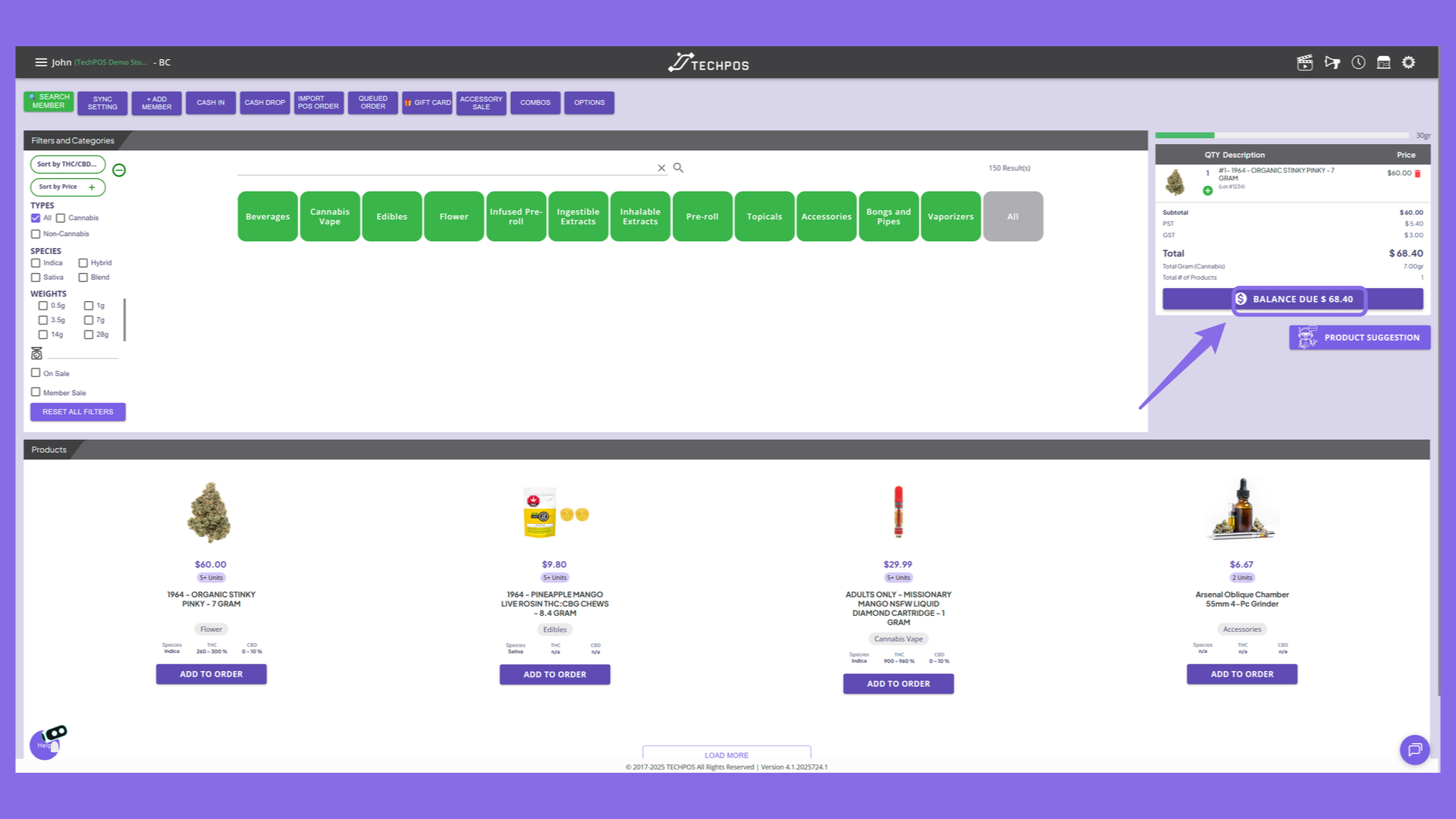Image resolution: width=1456 pixels, height=819 pixels.
Task: Add Pineapple Mango chews to order
Action: [555, 675]
